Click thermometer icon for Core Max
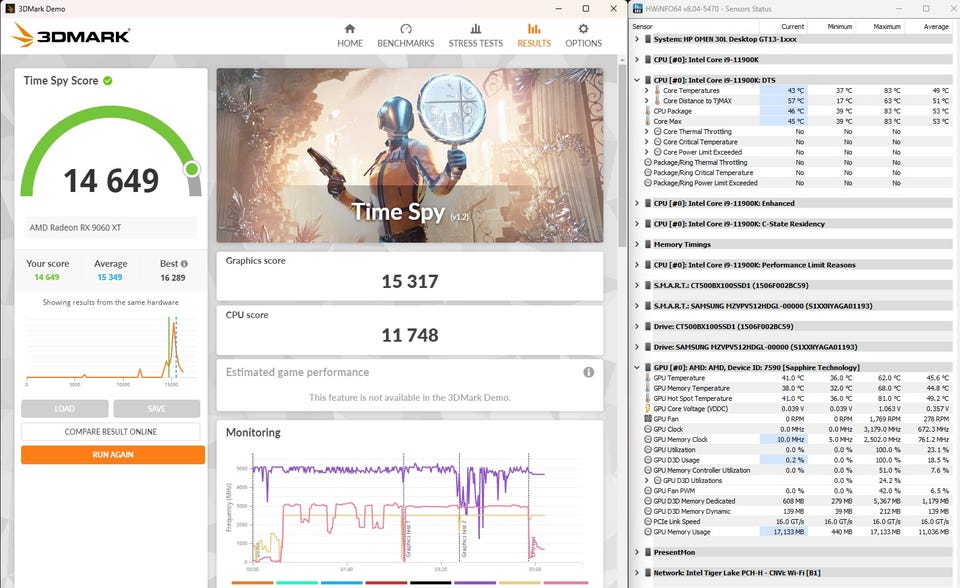 pos(648,121)
